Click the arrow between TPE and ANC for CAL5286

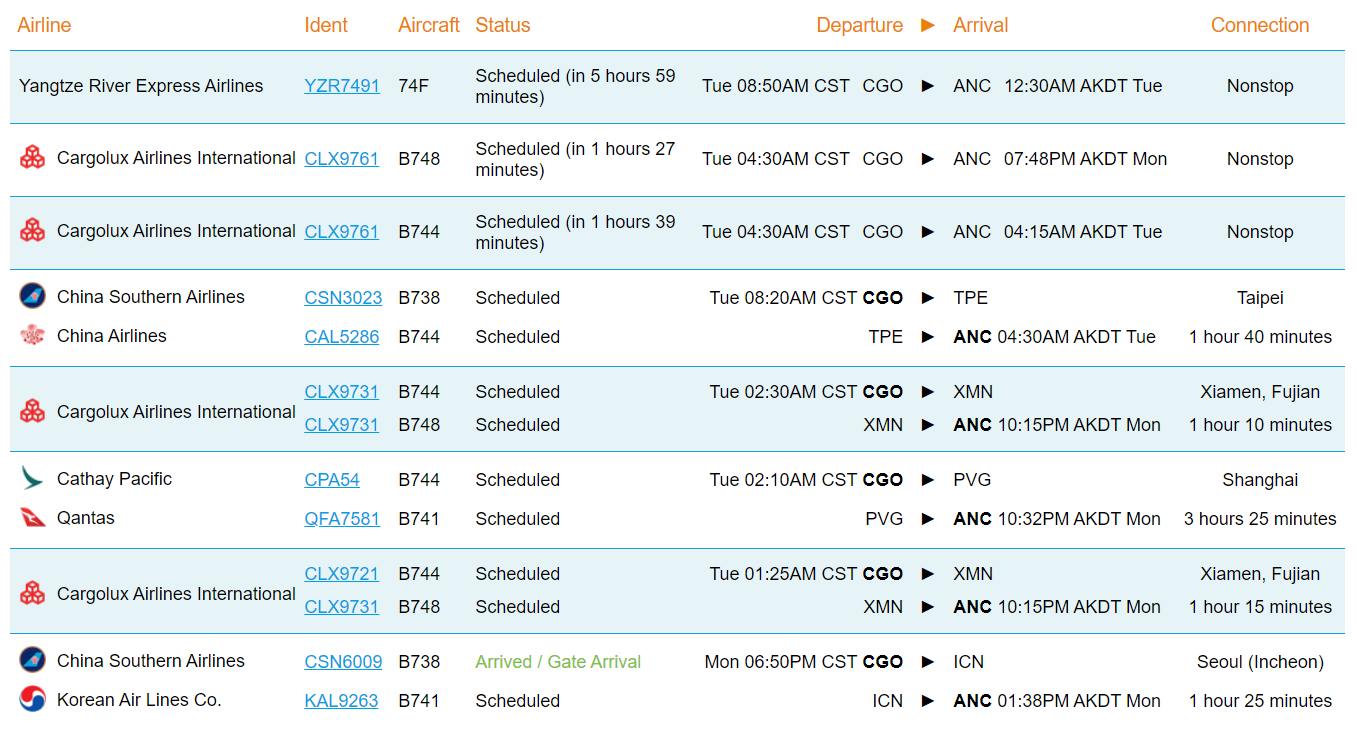pyautogui.click(x=928, y=337)
